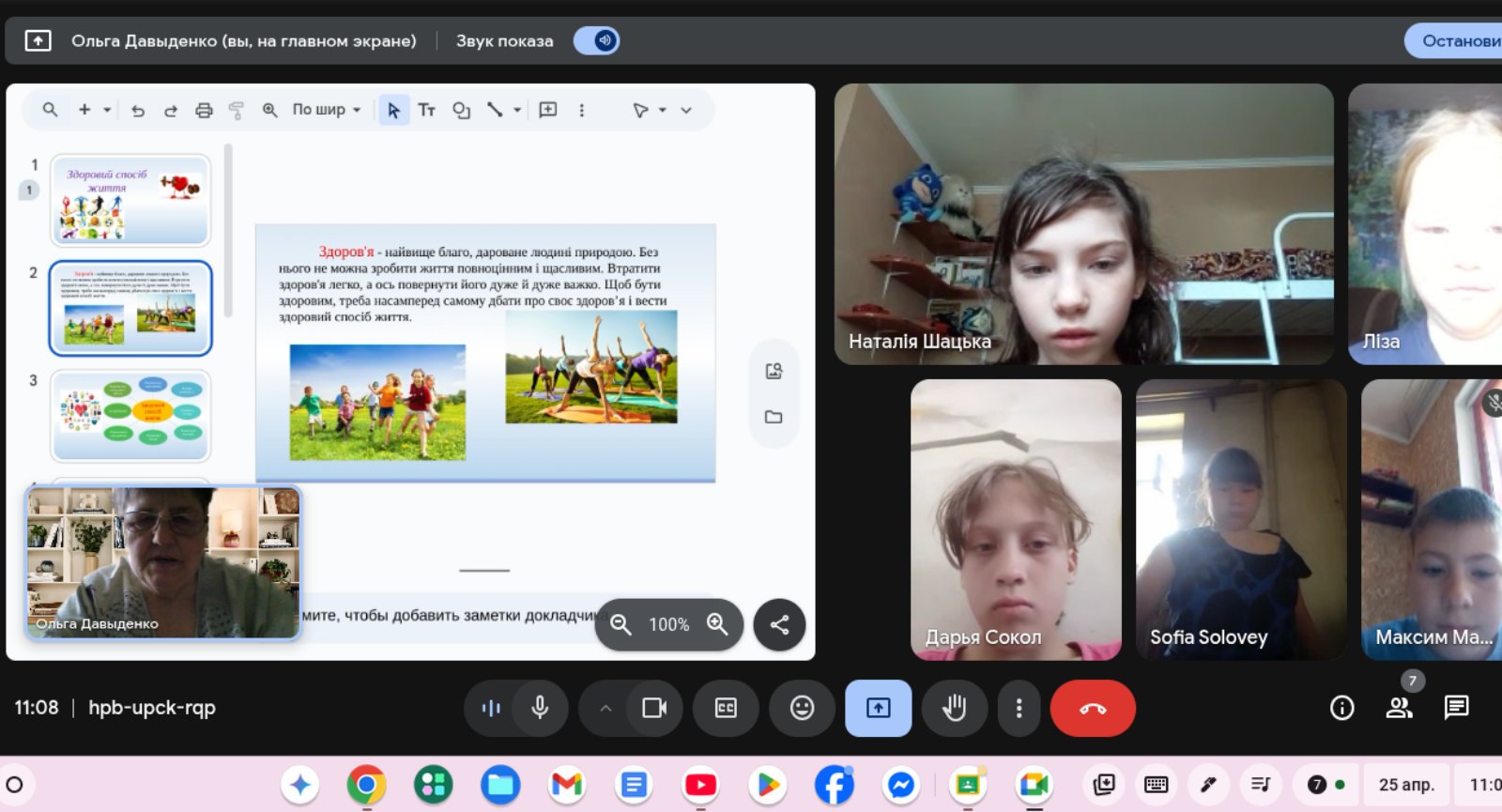Screen dimensions: 1502x812
Task: Open YouTube from the shelf
Action: [700, 784]
